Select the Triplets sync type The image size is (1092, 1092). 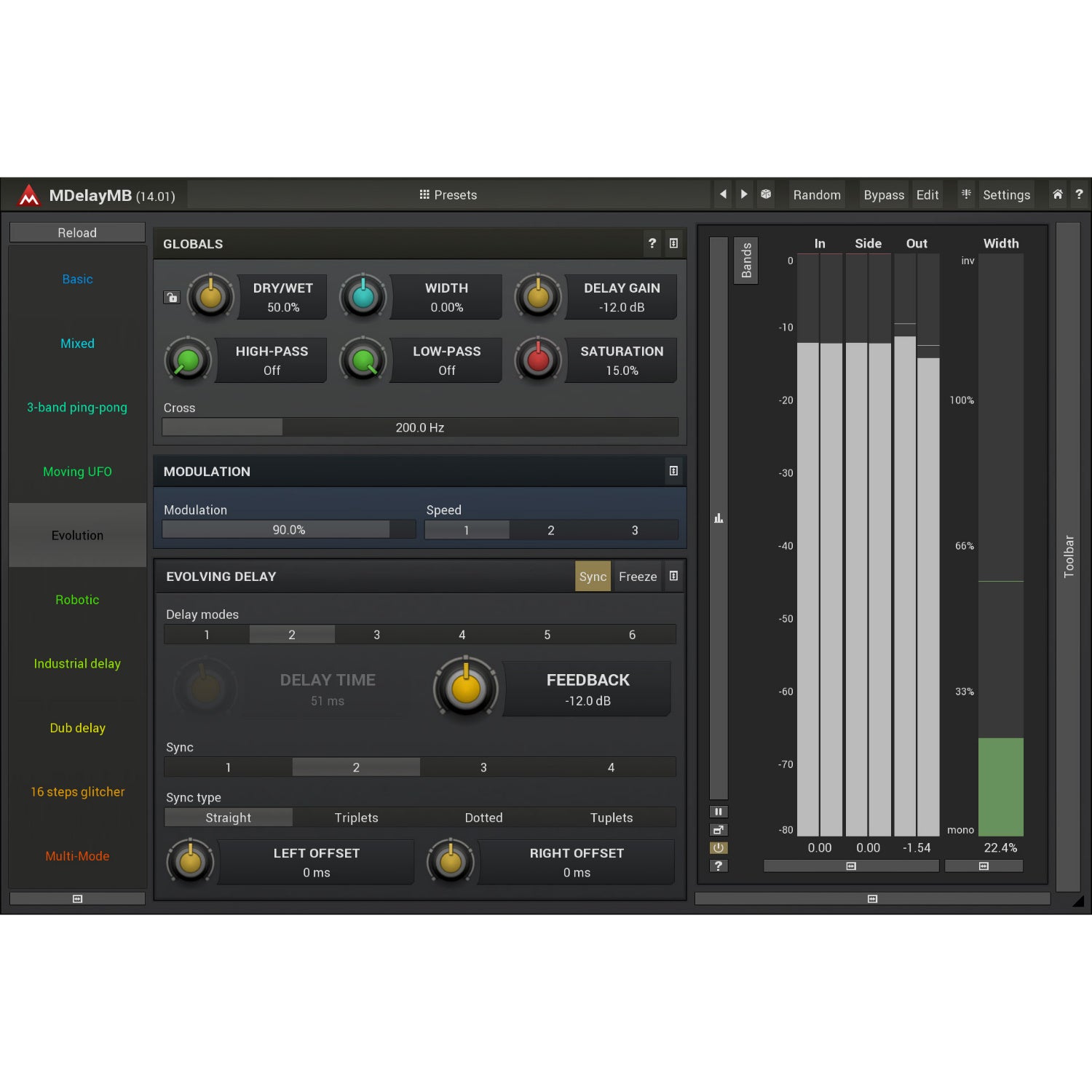356,818
